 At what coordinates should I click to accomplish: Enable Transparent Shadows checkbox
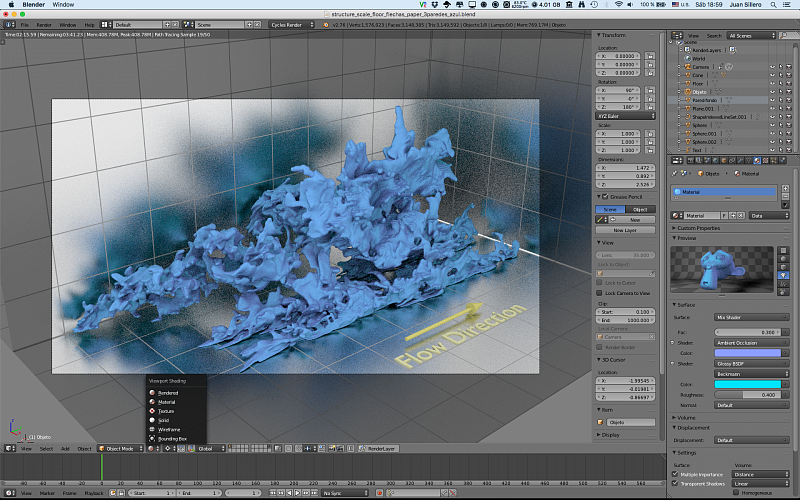point(676,482)
